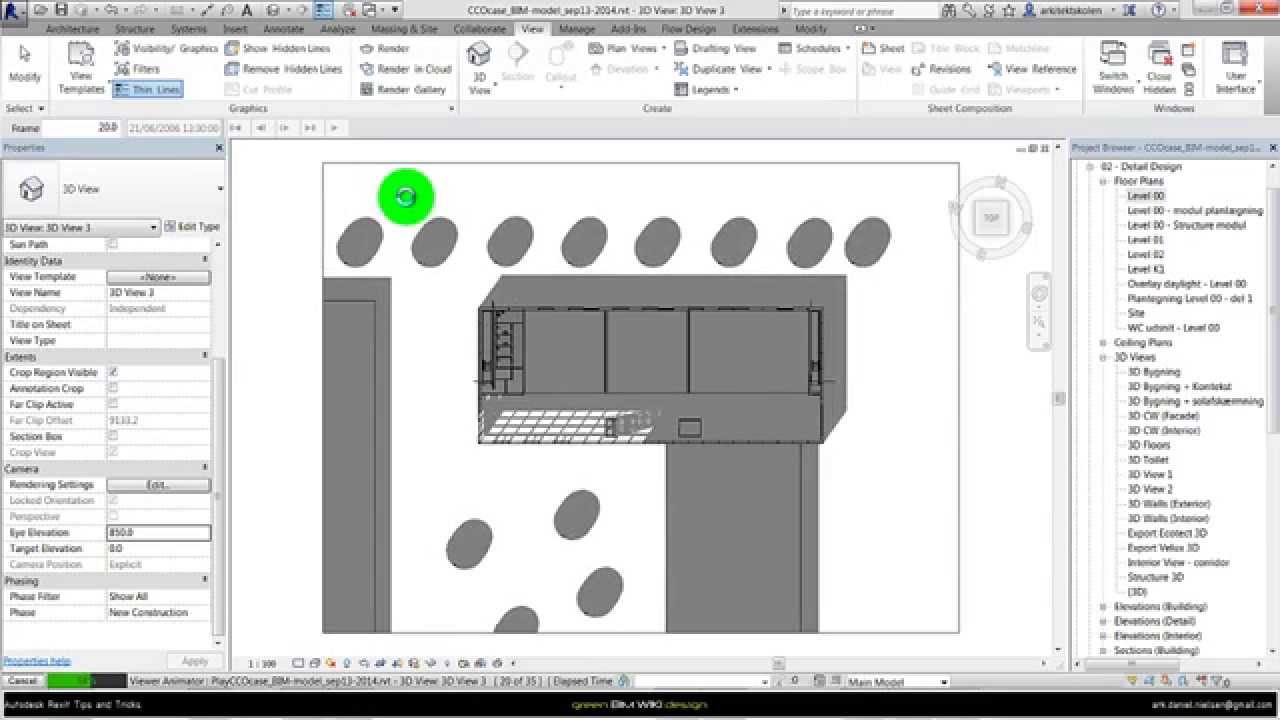Click the View Template <None> button

[x=159, y=277]
